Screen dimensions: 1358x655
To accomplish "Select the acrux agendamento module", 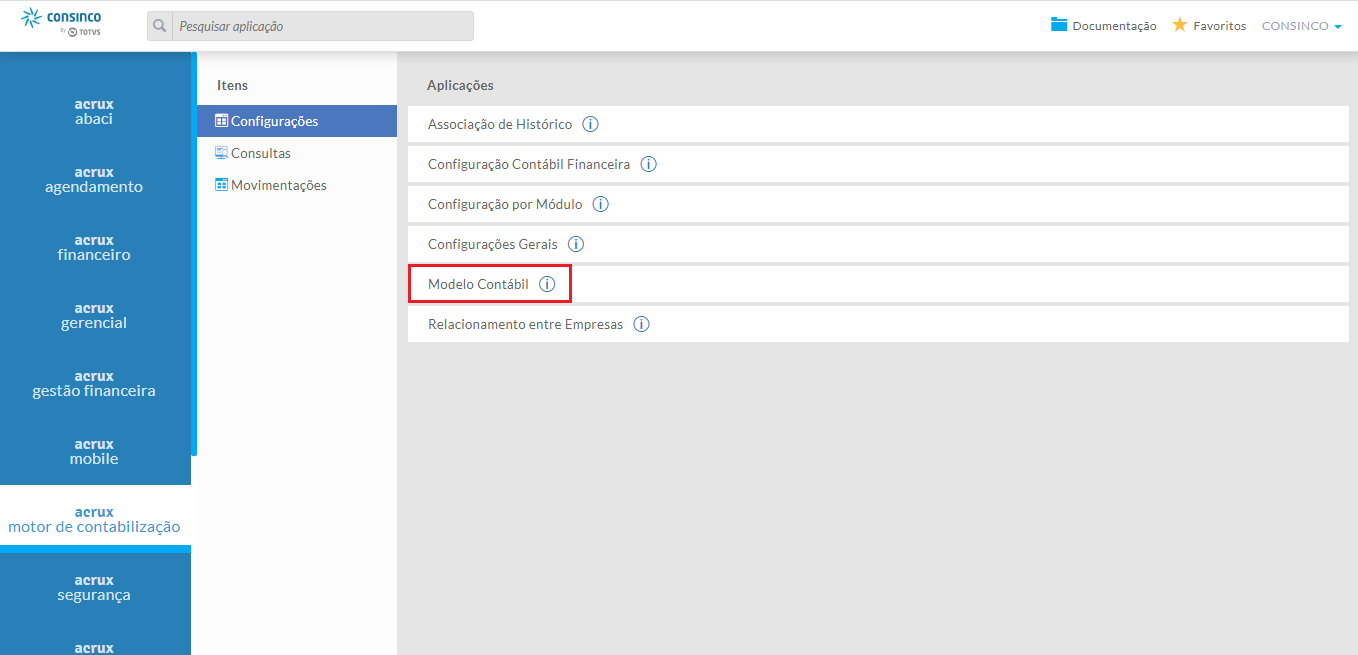I will tap(94, 179).
